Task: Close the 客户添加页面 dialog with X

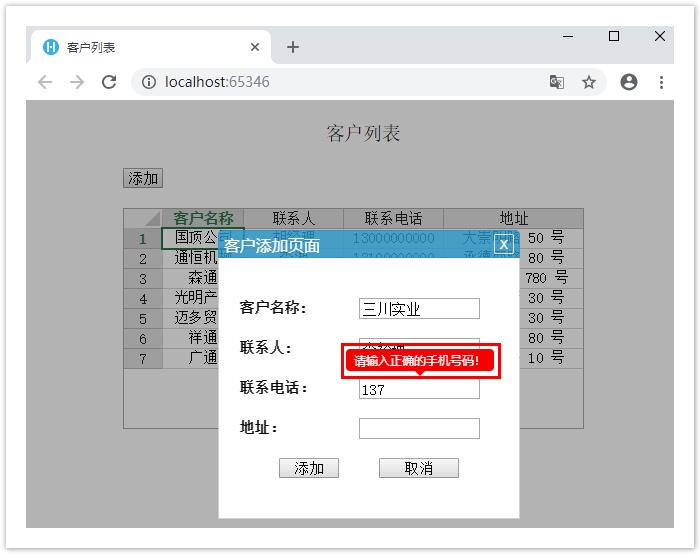Action: (504, 244)
